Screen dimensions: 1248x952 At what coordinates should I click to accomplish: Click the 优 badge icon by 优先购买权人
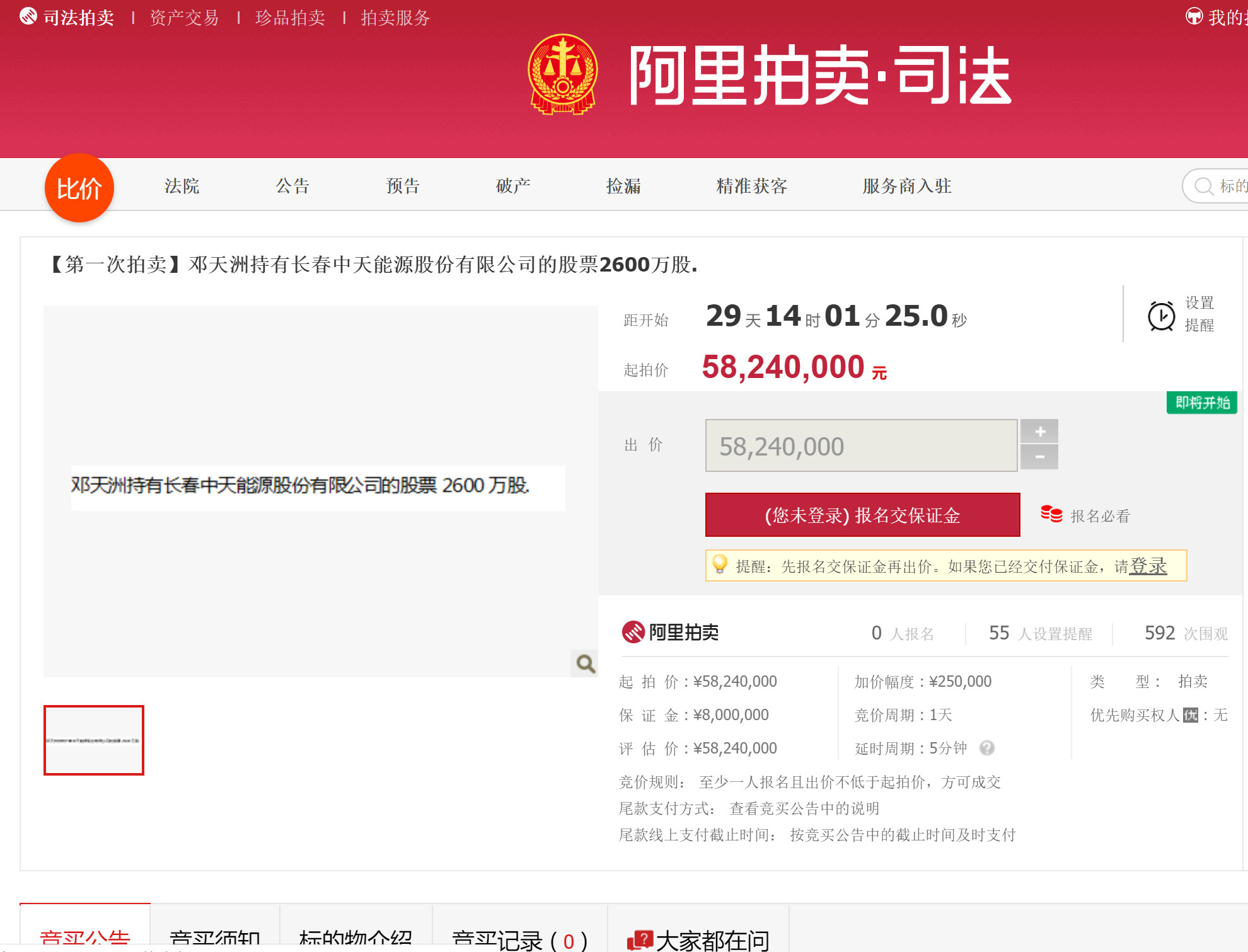pyautogui.click(x=1191, y=715)
